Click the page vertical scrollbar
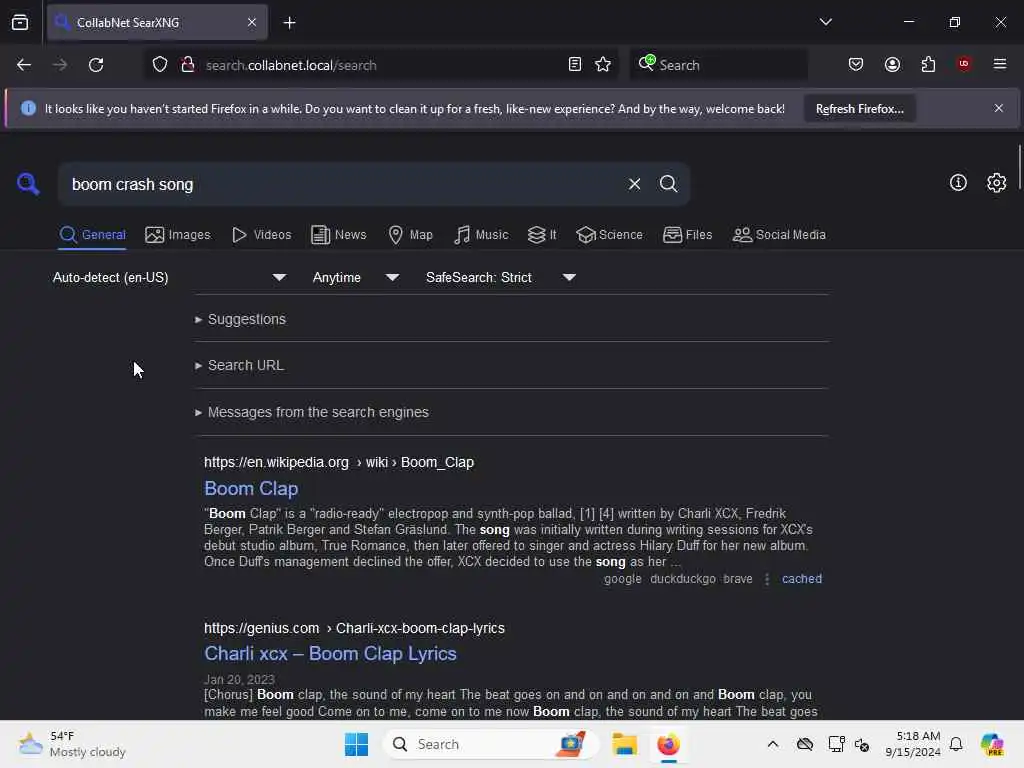This screenshot has height=768, width=1024. (x=1019, y=168)
